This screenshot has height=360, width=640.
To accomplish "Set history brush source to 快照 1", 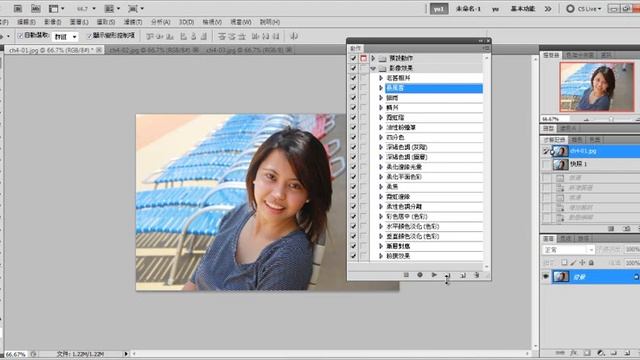I will [x=546, y=164].
